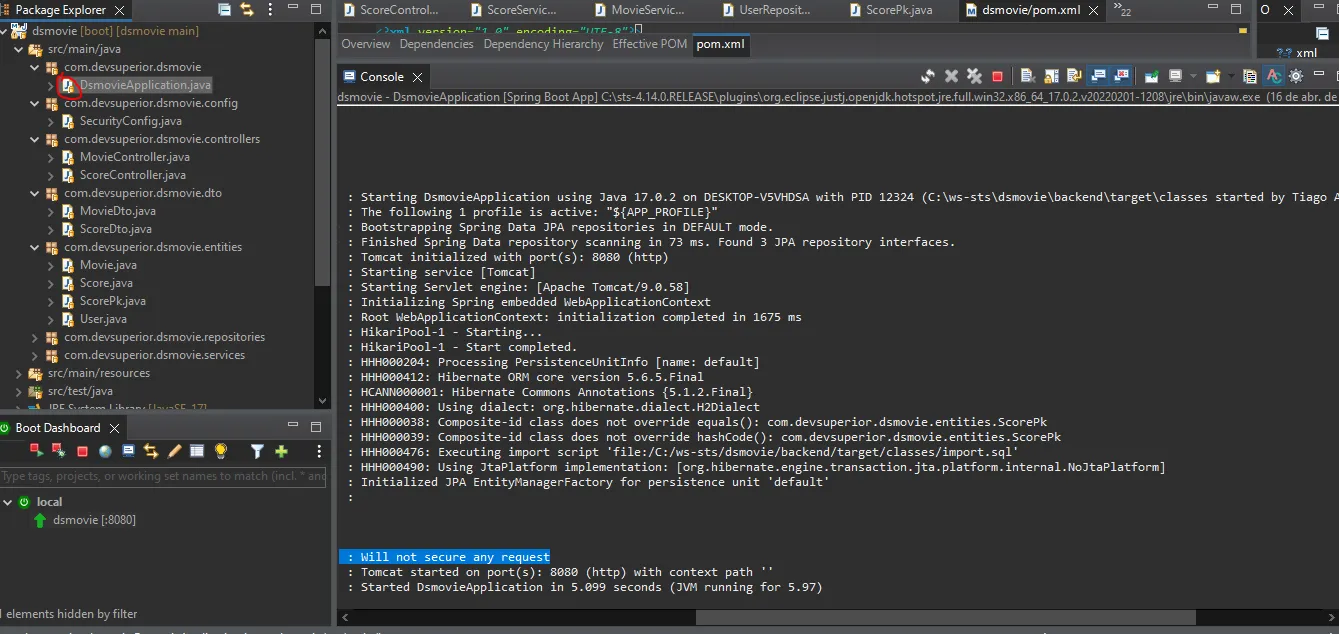The image size is (1339, 634).
Task: Open the Dependency Hierarchy tab
Action: tap(543, 44)
